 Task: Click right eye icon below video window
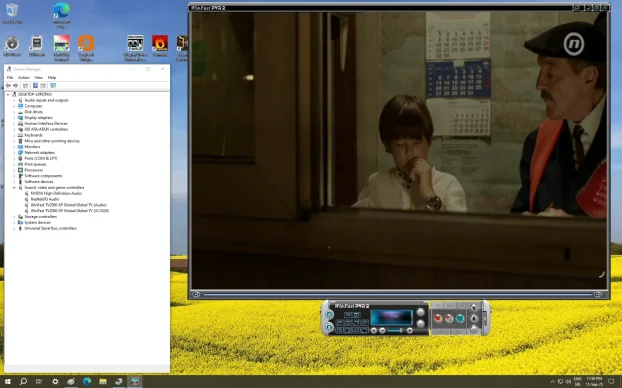click(x=597, y=294)
